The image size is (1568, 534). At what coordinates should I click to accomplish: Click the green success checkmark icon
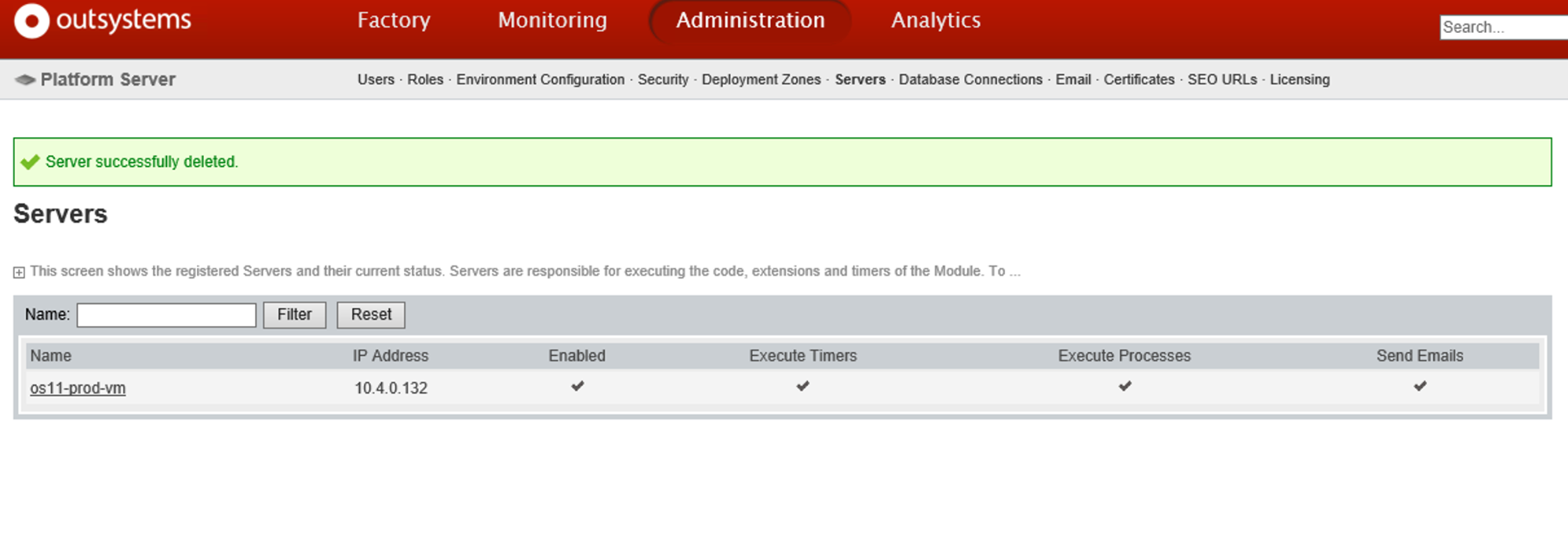[x=31, y=162]
